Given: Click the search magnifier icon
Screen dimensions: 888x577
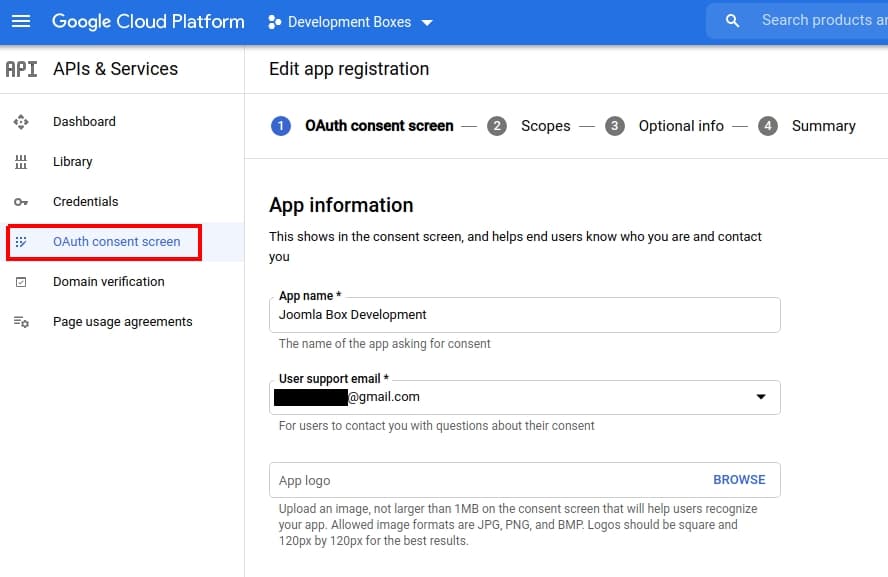Looking at the screenshot, I should point(733,21).
